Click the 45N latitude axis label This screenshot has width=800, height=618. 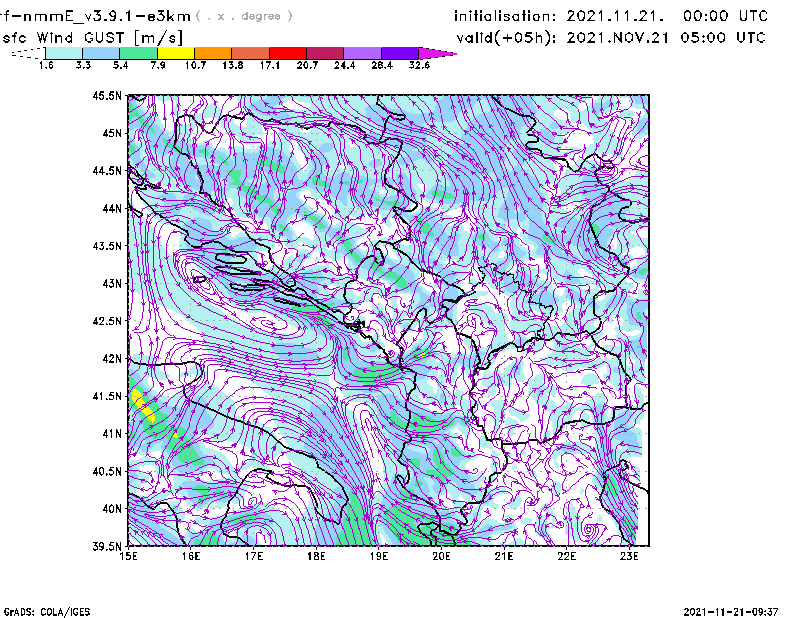(112, 133)
